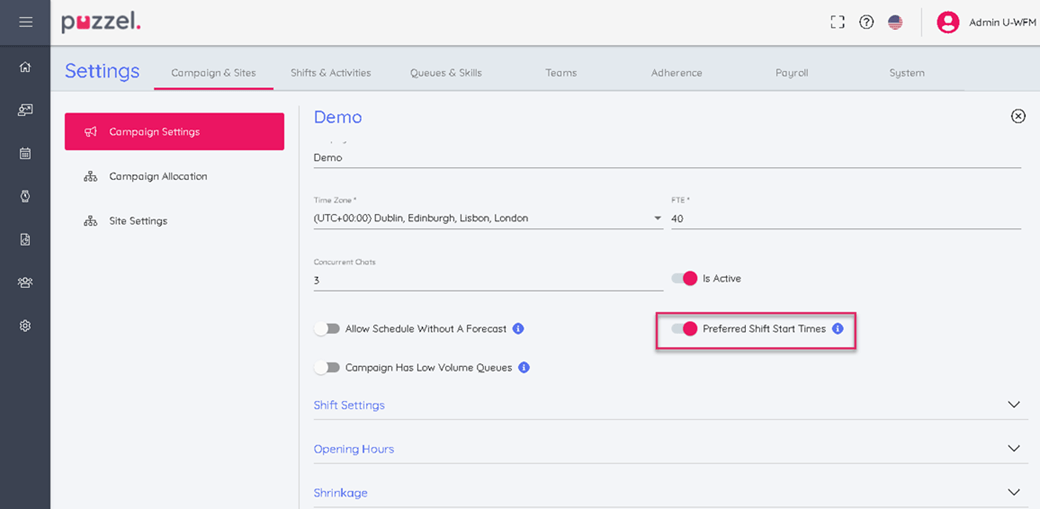This screenshot has width=1040, height=509.
Task: Click the Concurrent Chats input field
Action: pos(488,280)
